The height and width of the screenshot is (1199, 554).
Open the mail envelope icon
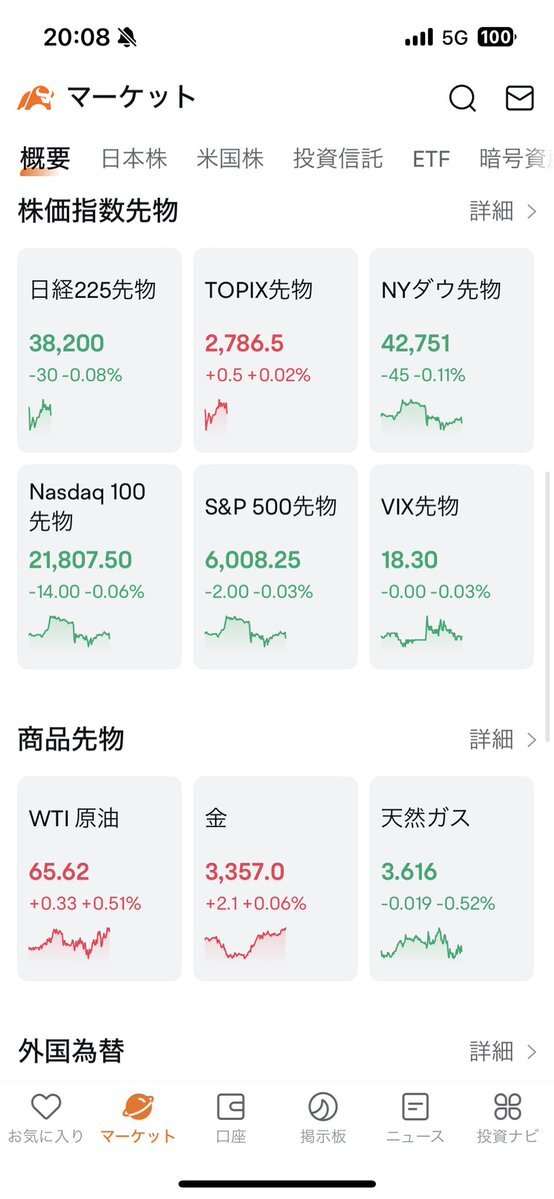click(520, 98)
